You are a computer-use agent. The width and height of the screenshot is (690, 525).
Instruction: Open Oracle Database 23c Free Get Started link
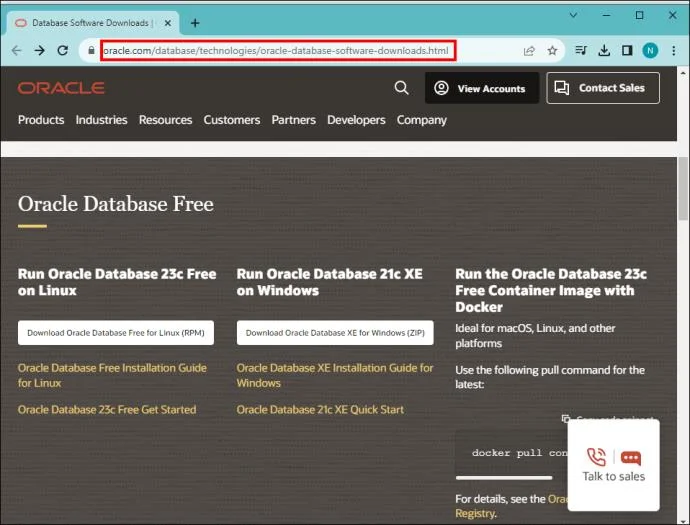(x=107, y=410)
